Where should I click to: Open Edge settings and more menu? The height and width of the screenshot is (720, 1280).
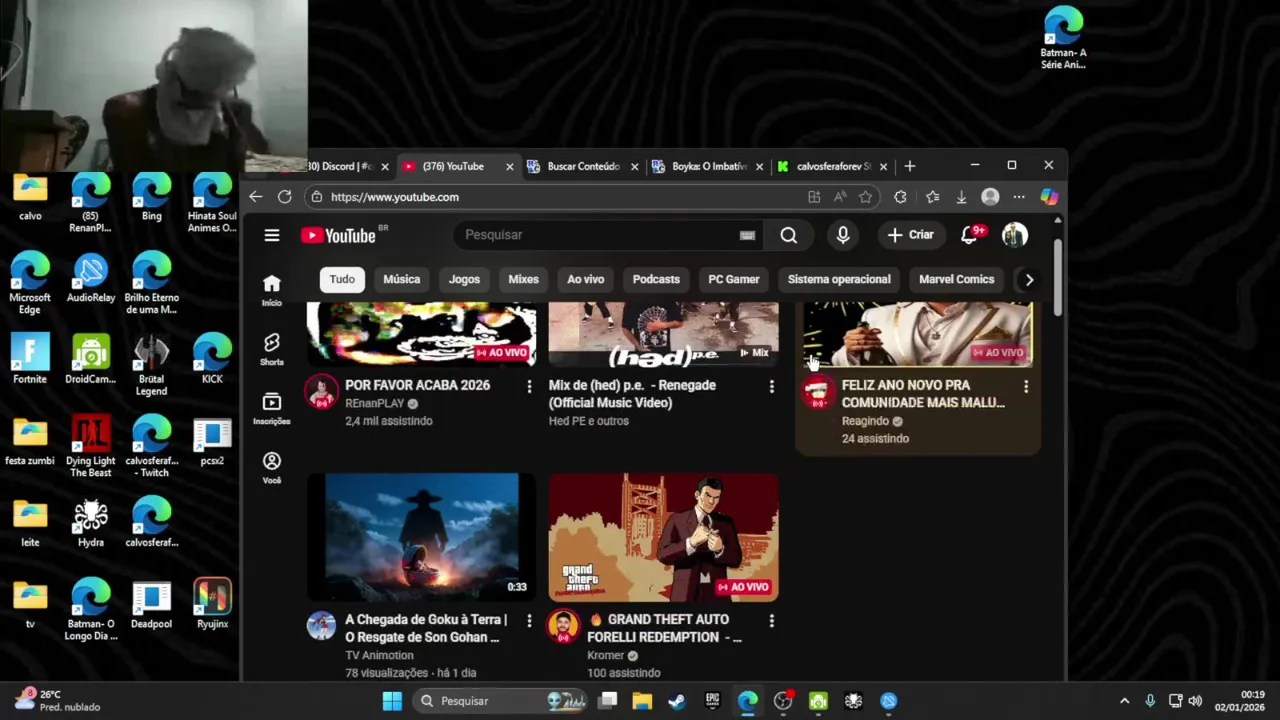tap(1019, 197)
